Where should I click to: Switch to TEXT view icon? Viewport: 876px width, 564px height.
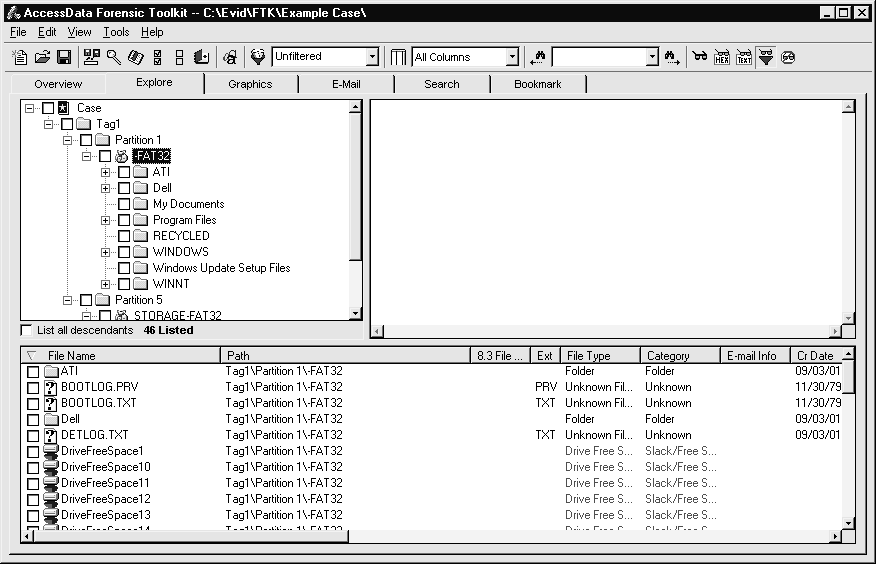pyautogui.click(x=744, y=57)
